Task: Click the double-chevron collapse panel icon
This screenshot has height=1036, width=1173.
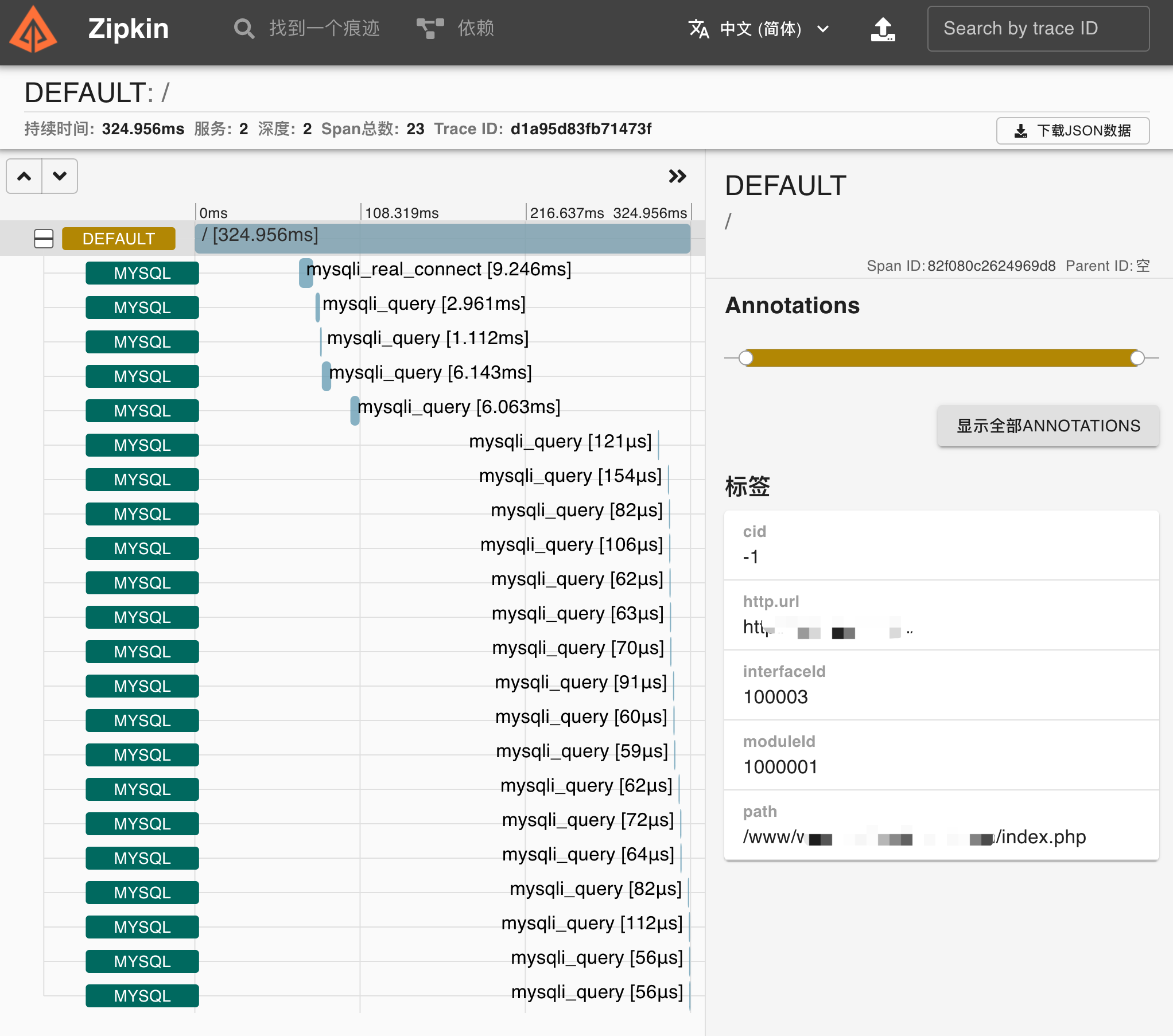Action: pyautogui.click(x=677, y=176)
